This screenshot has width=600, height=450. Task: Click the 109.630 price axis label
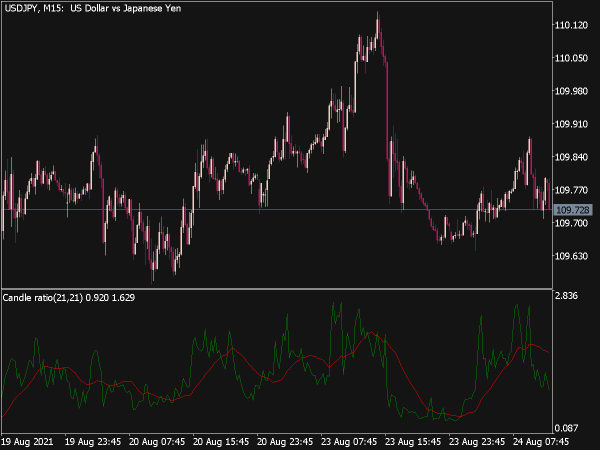[x=571, y=256]
